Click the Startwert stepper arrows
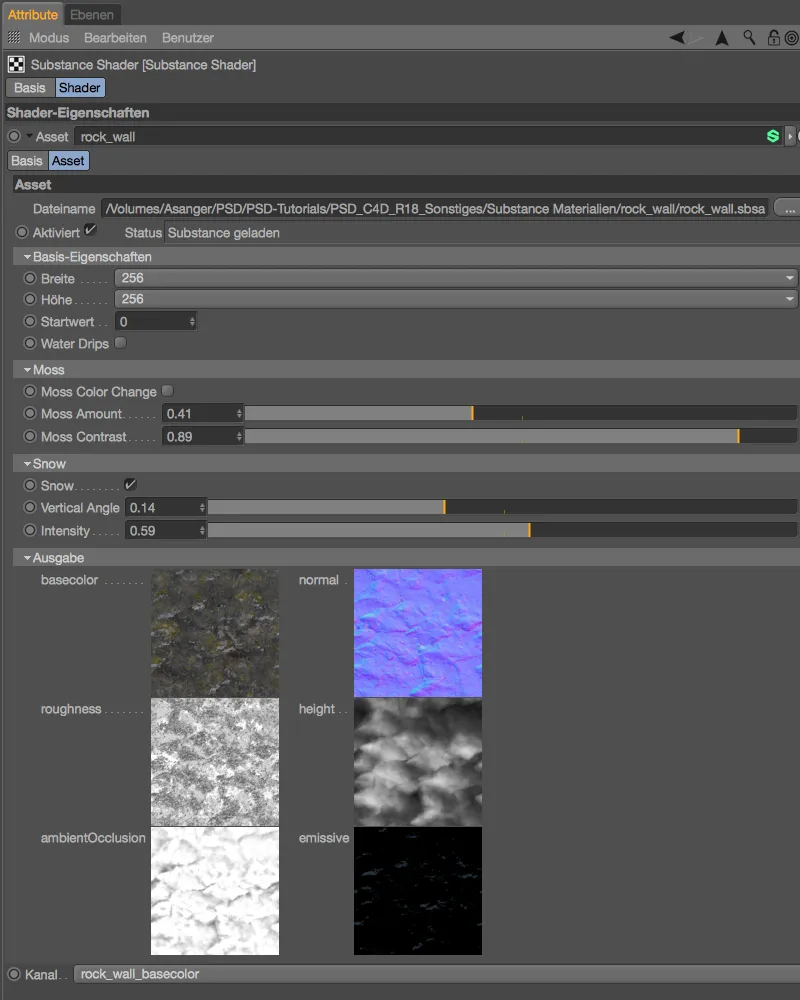This screenshot has height=1000, width=800. (192, 321)
